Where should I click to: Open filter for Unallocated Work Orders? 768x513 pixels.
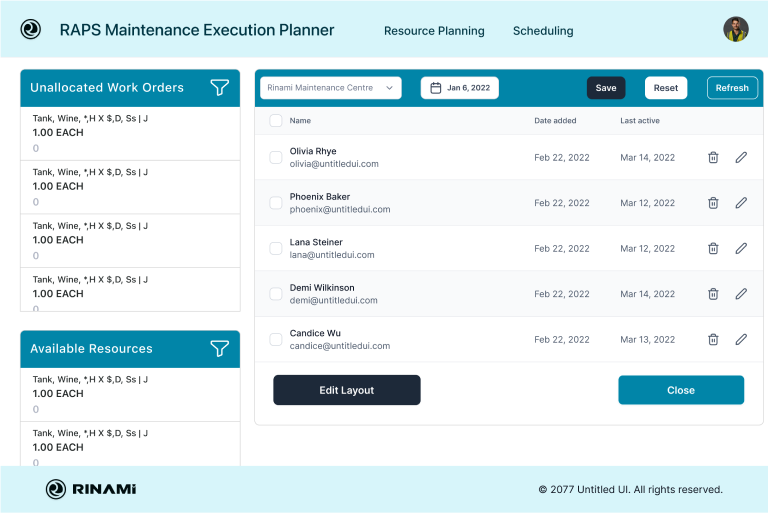[x=220, y=88]
